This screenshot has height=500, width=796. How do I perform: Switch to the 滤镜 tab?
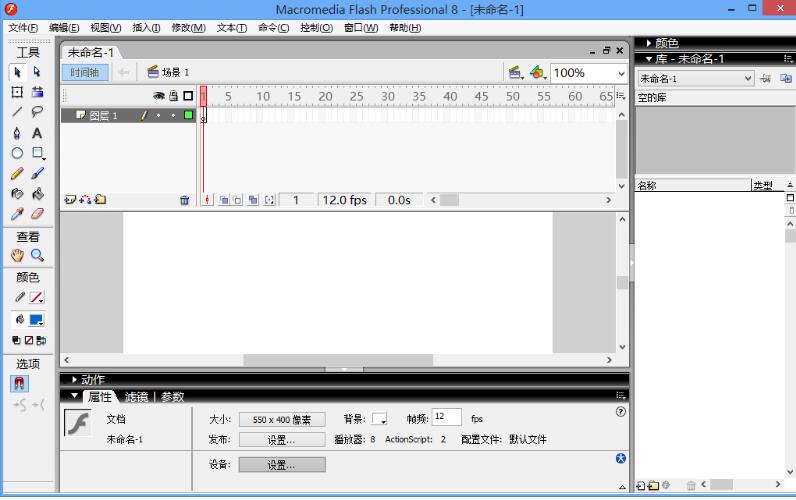coord(135,397)
